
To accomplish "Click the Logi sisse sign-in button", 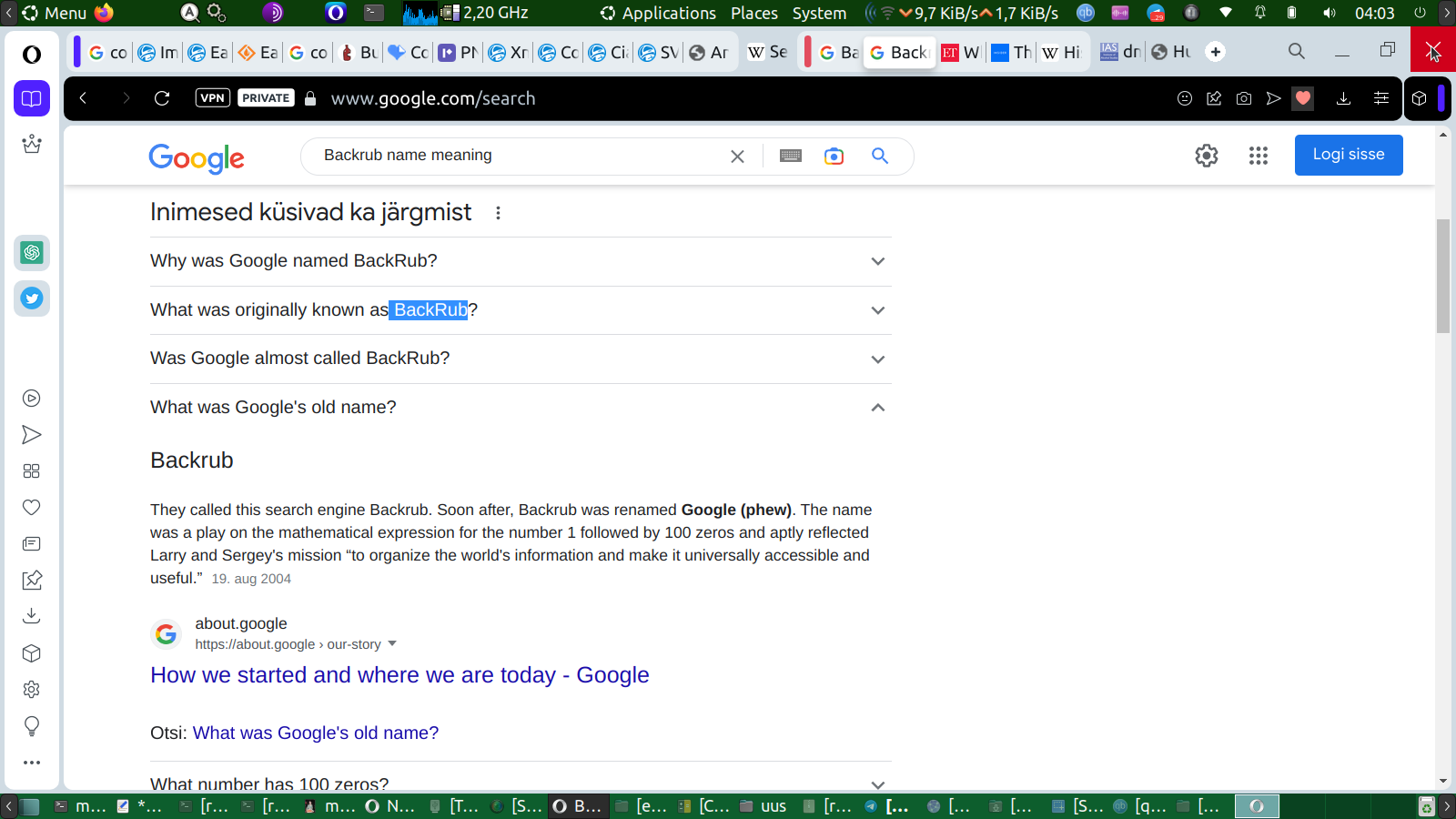I will [x=1349, y=155].
